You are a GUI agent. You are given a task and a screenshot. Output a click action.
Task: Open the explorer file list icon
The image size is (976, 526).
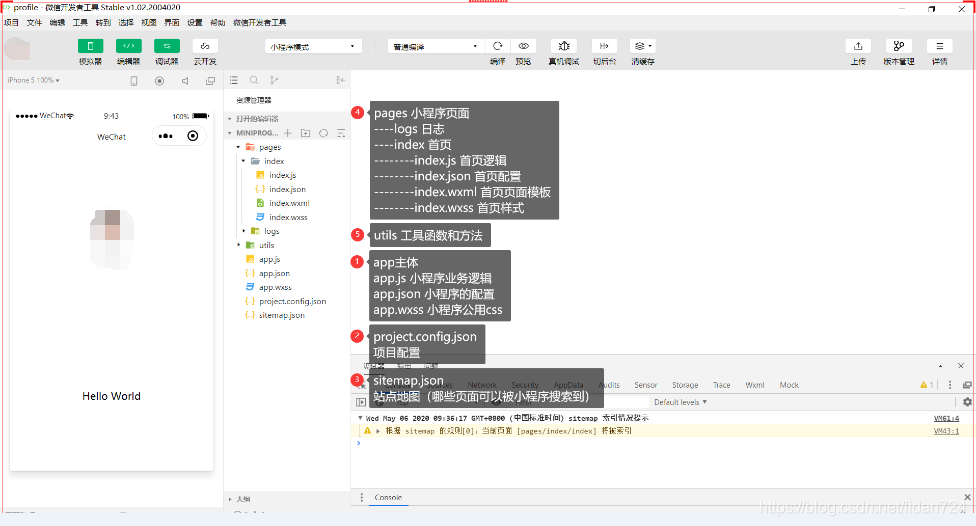pyautogui.click(x=233, y=80)
